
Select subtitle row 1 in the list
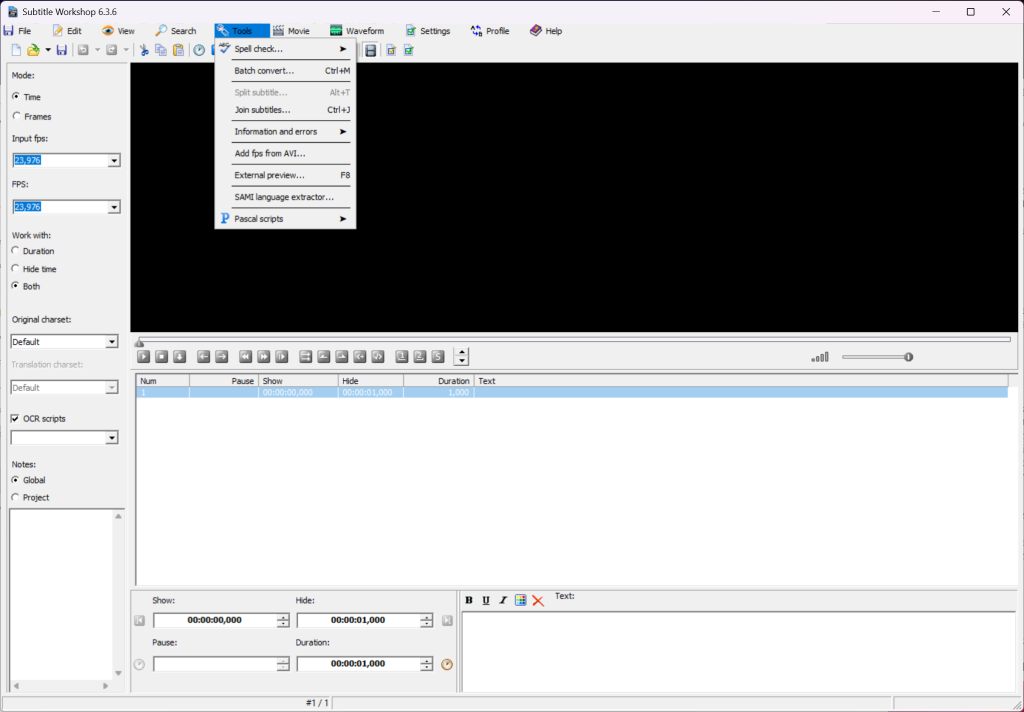pos(572,393)
